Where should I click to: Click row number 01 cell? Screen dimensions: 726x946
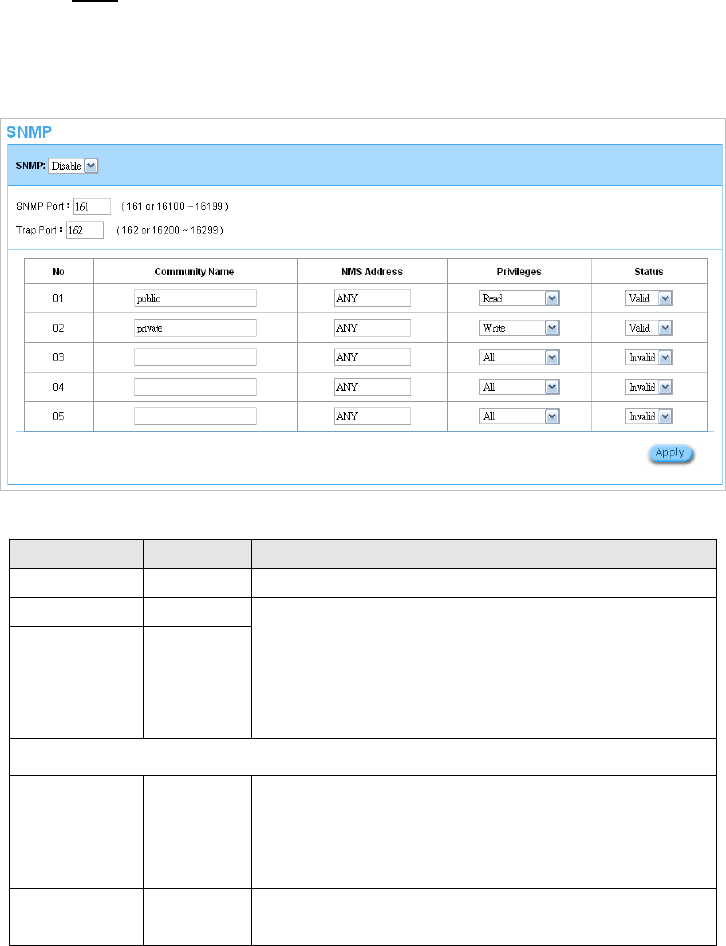pyautogui.click(x=58, y=298)
